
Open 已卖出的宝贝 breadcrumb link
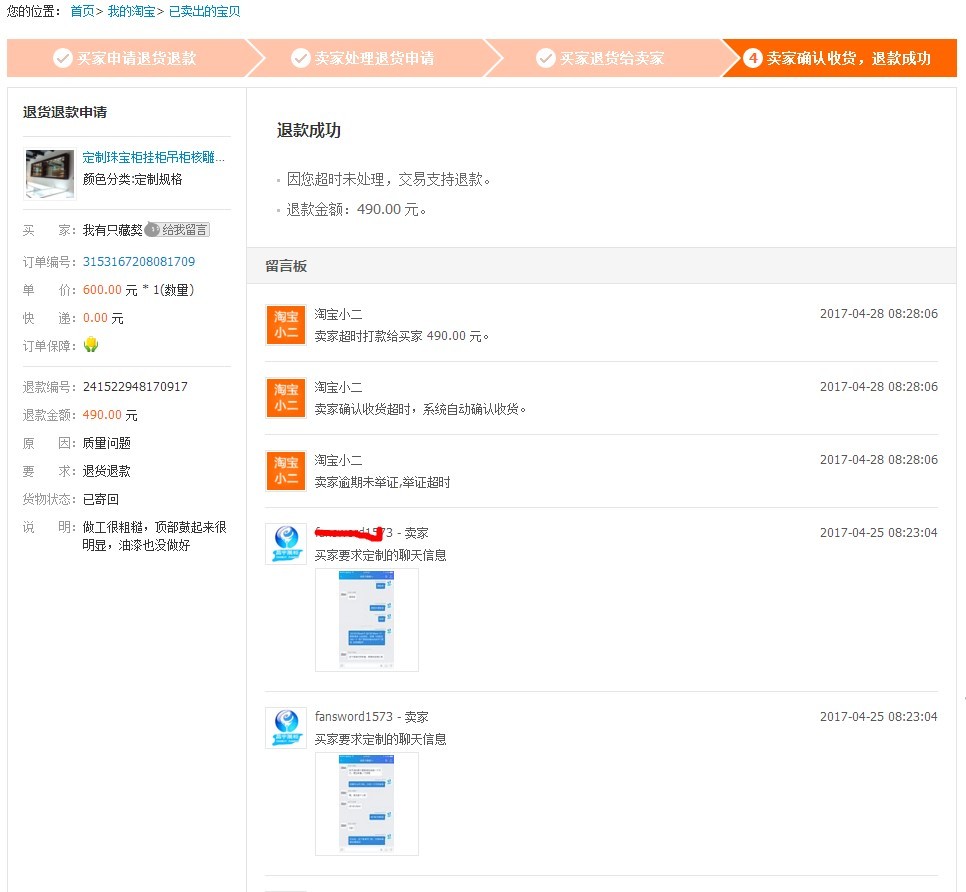click(x=205, y=11)
